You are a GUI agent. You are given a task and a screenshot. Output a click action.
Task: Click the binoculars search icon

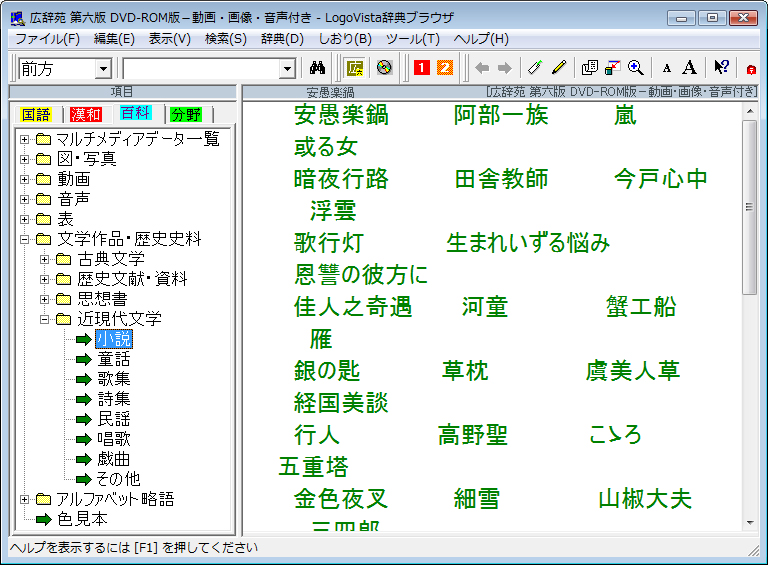pos(319,68)
